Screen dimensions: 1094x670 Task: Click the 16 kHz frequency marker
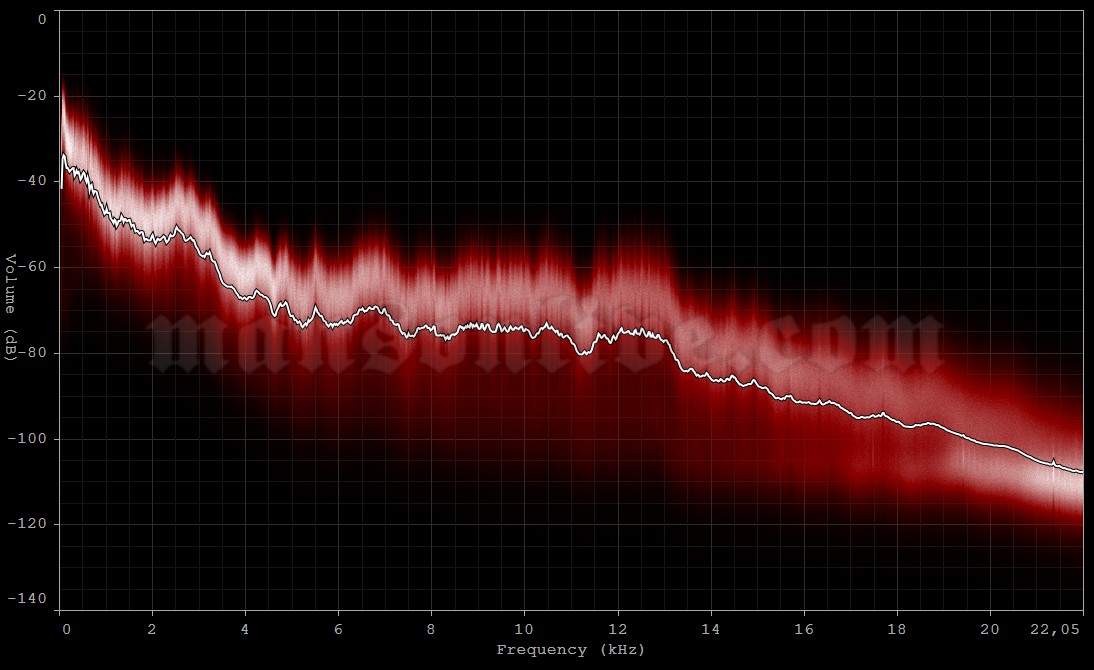click(802, 629)
